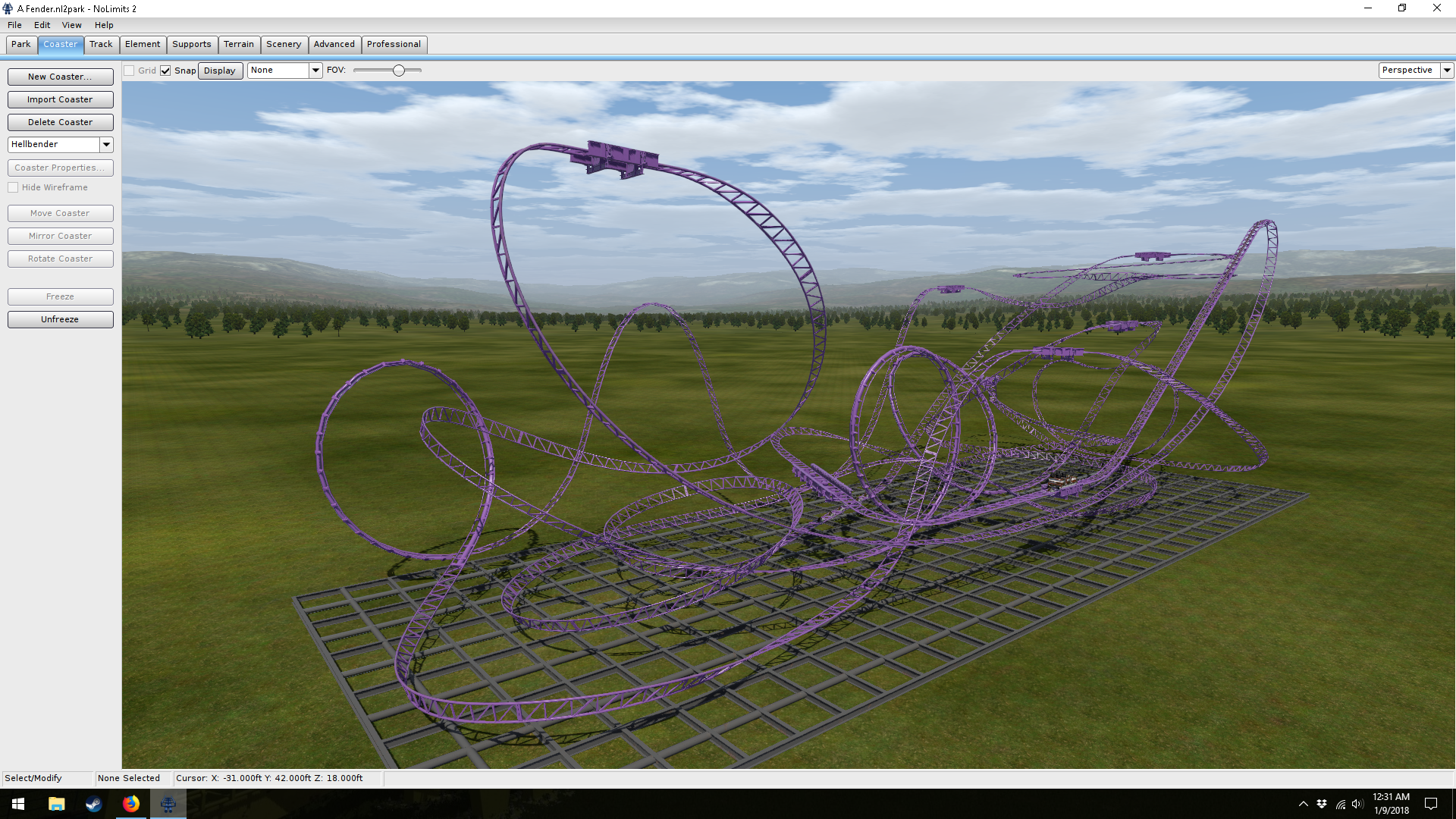Screen dimensions: 1456x819
Task: Click the Import Coaster button
Action: click(60, 99)
